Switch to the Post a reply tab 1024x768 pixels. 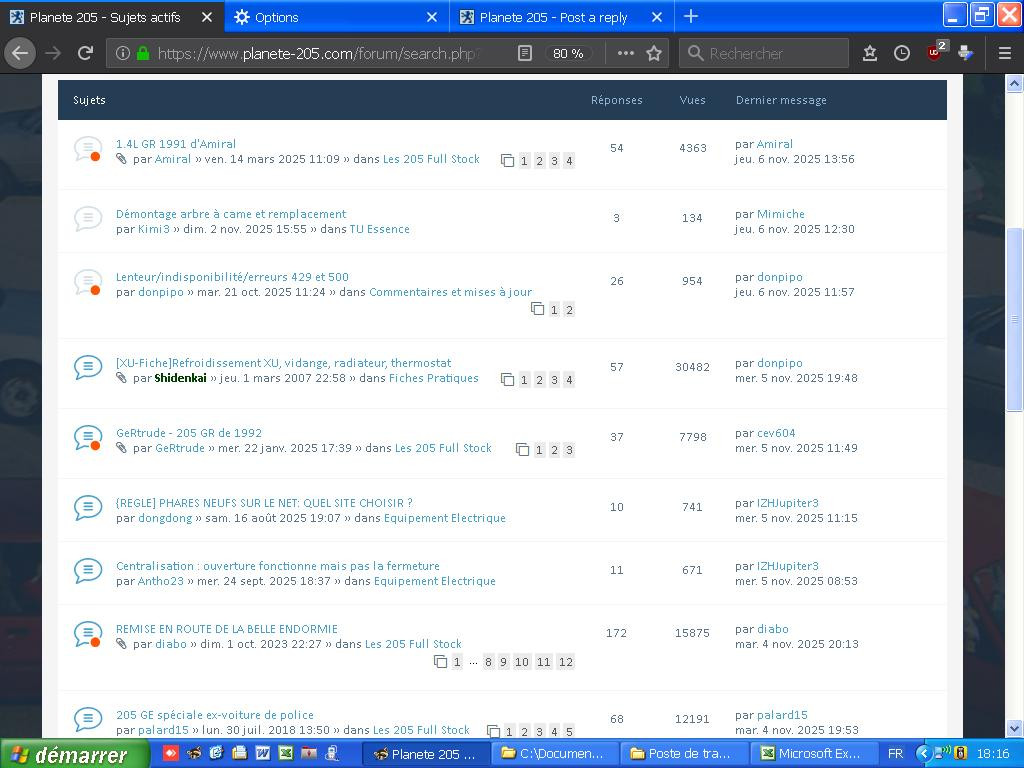point(553,17)
